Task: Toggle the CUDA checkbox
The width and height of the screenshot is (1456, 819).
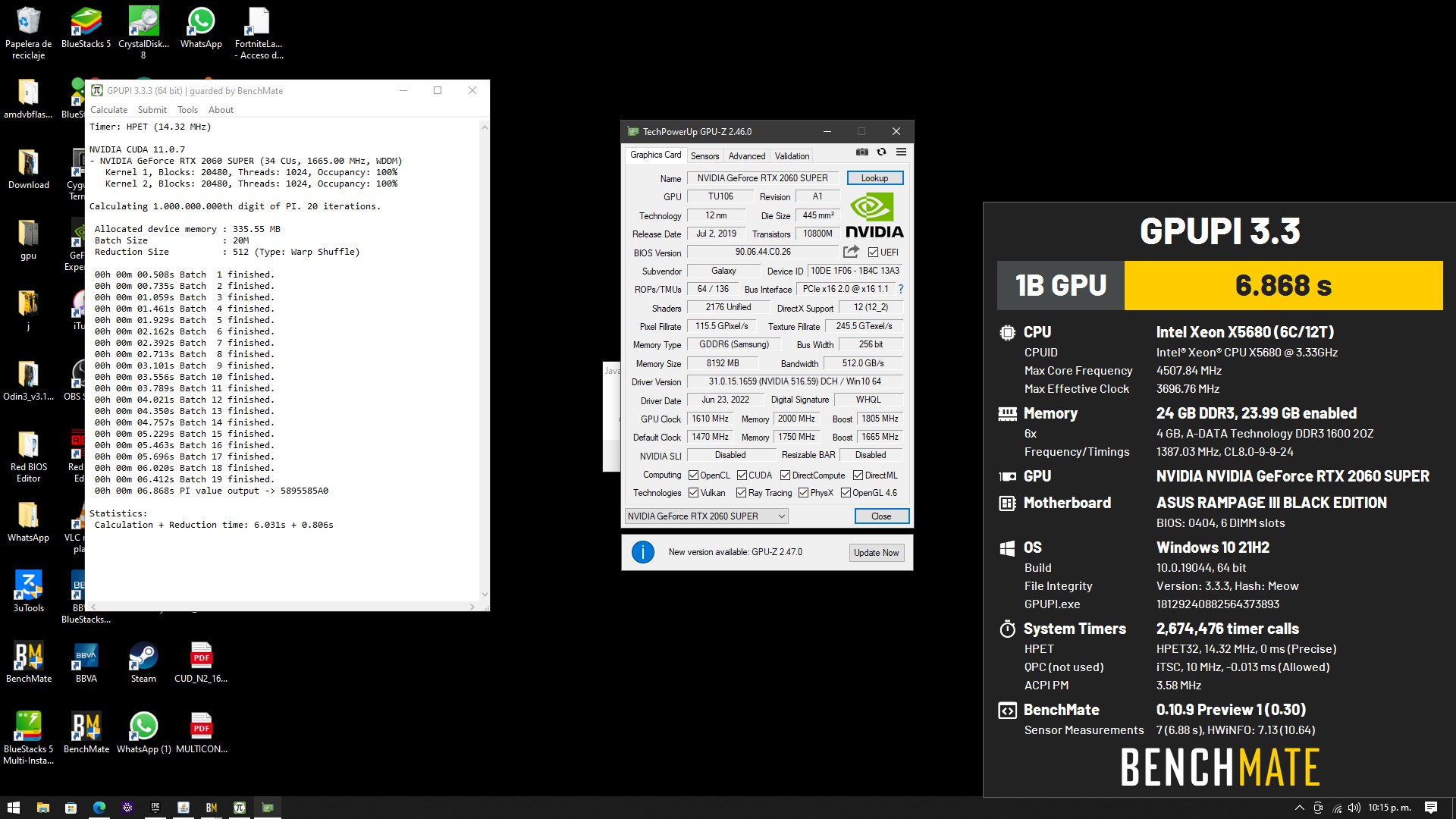Action: 742,475
